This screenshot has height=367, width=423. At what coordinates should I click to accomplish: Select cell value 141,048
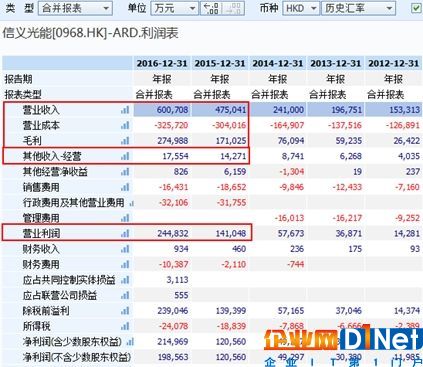click(x=230, y=233)
